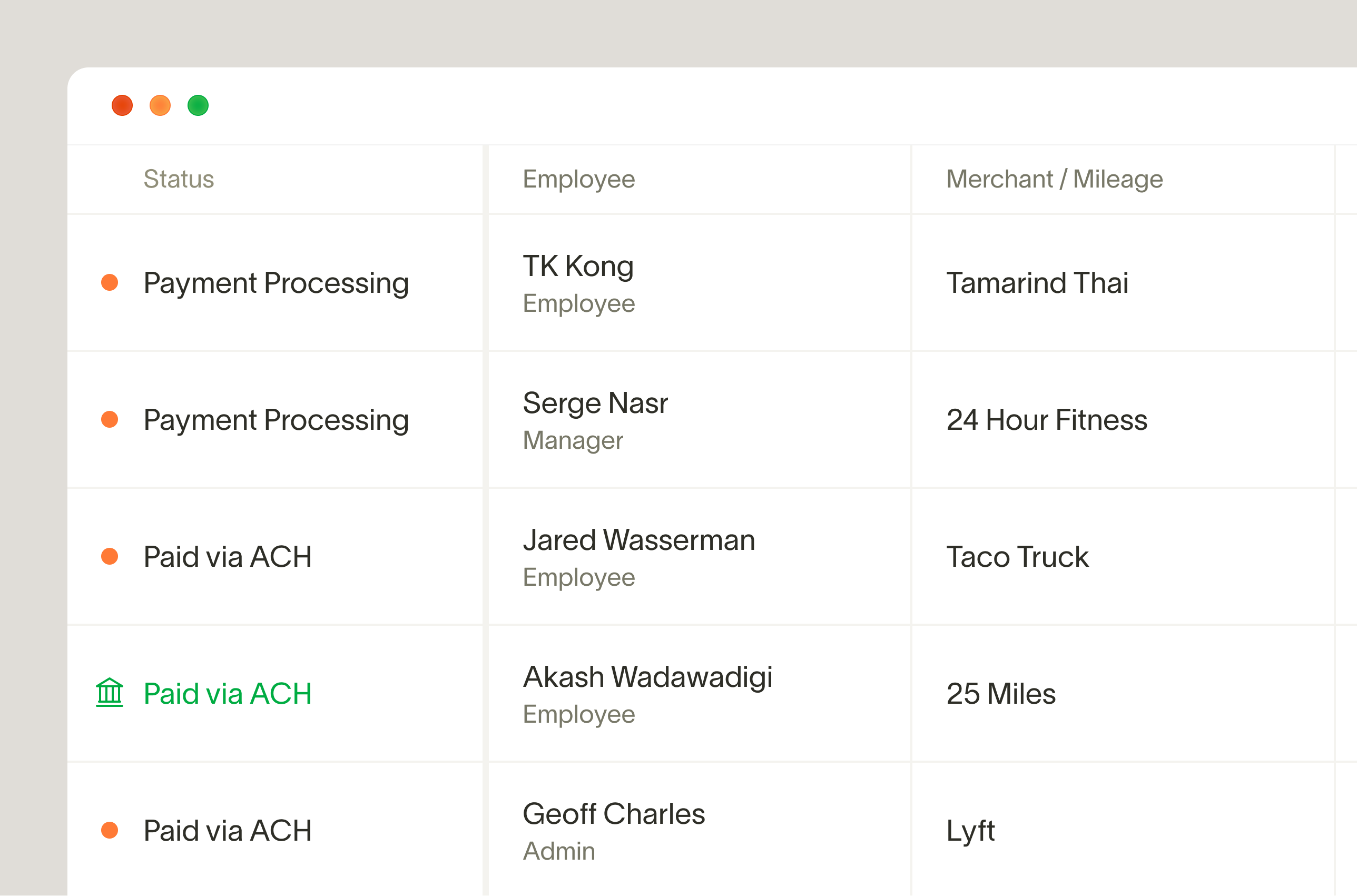
Task: Click orange status dot in Geoff Charles row
Action: pos(109,830)
